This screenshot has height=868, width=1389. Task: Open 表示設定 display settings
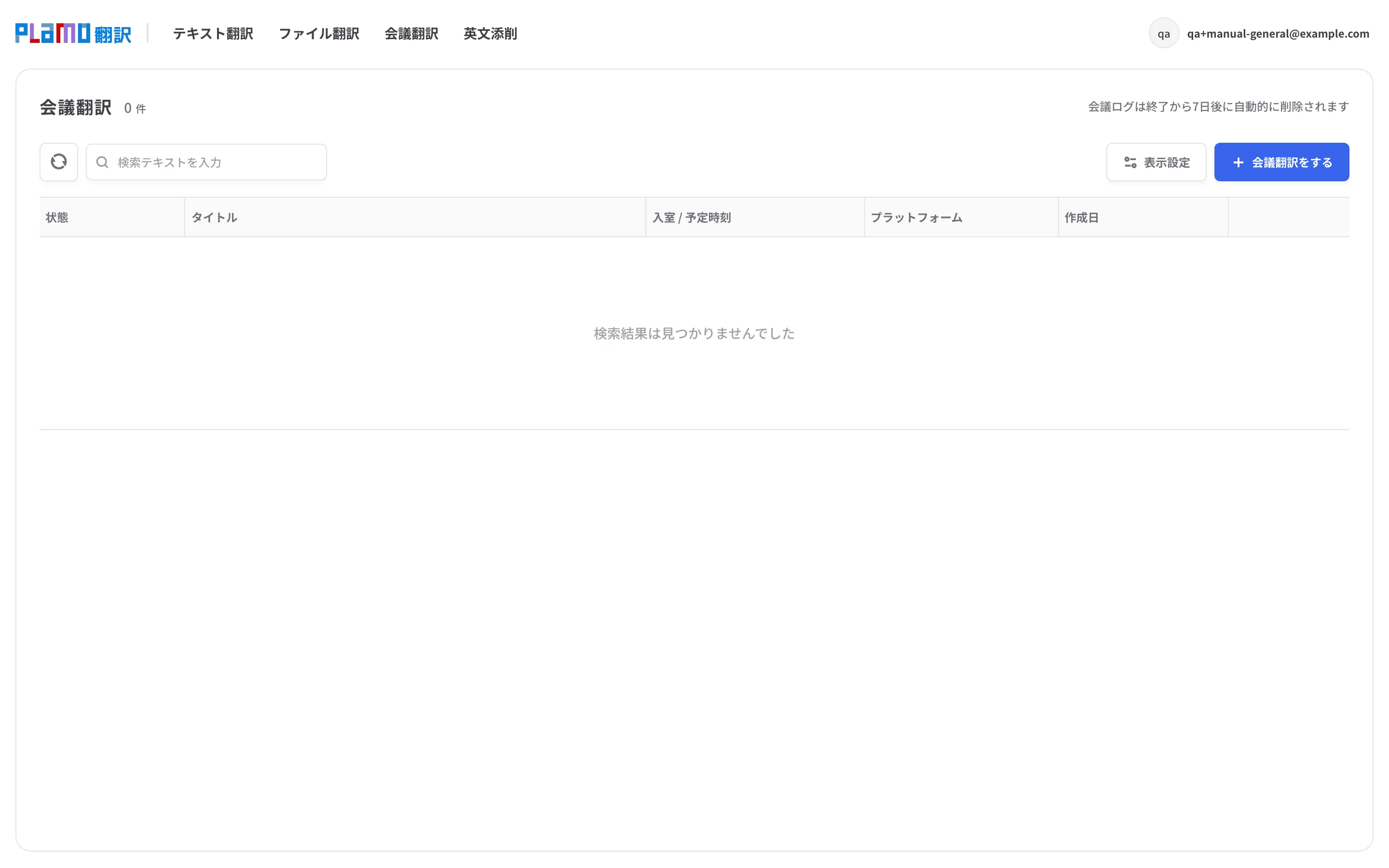[1156, 162]
